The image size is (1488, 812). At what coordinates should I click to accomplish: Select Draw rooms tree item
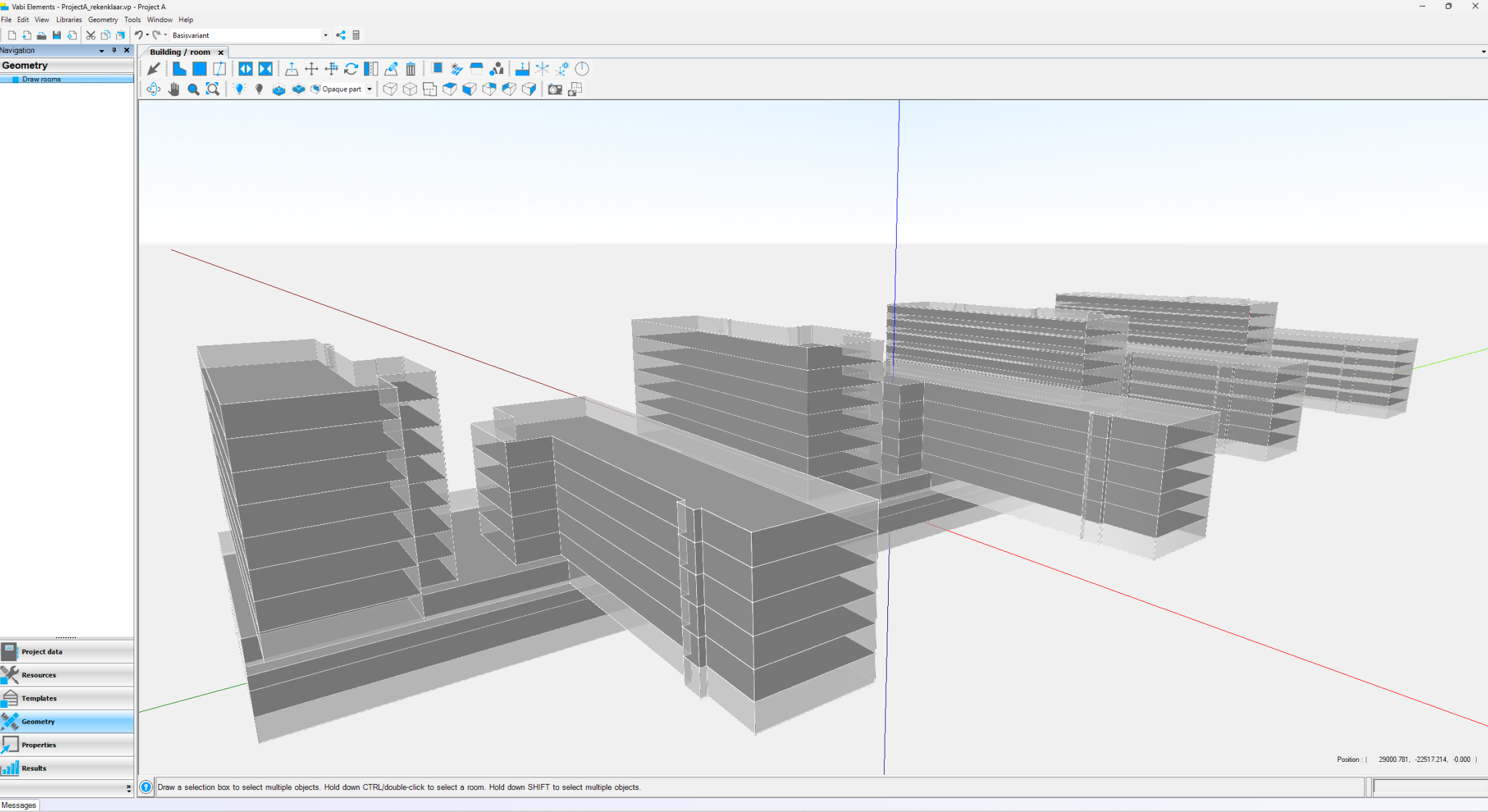point(41,79)
